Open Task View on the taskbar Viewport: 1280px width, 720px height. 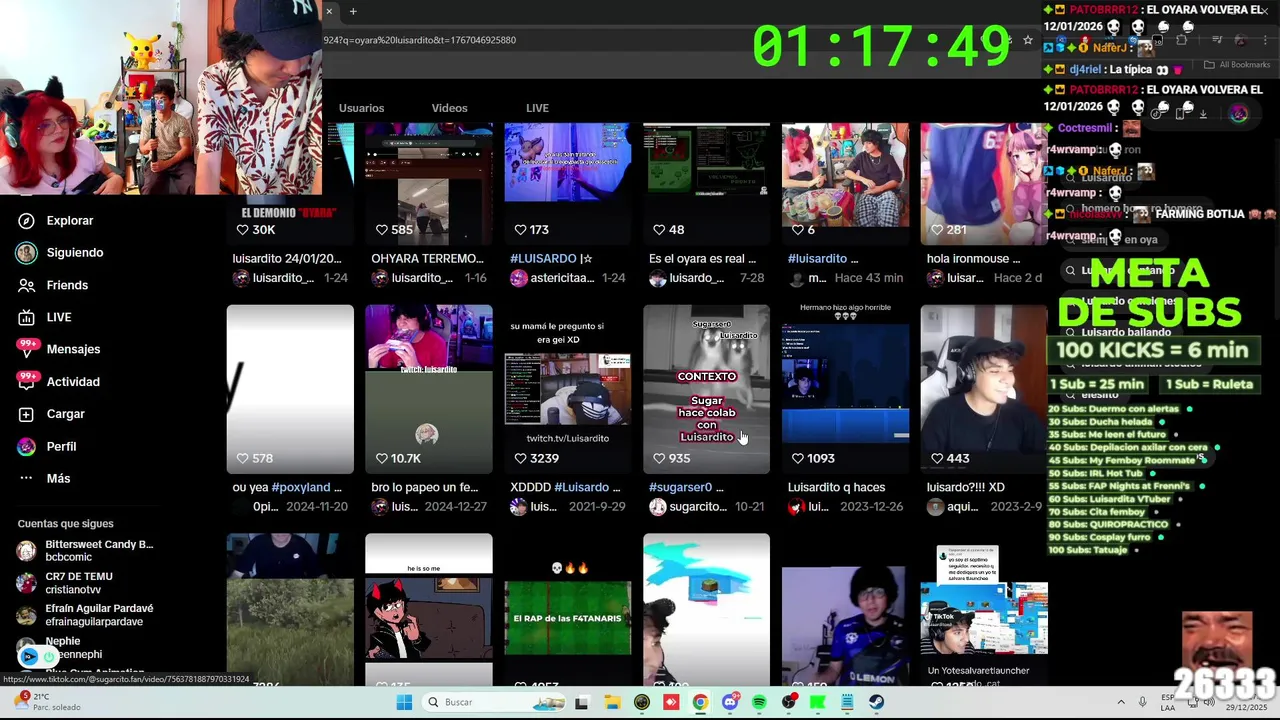(x=582, y=702)
